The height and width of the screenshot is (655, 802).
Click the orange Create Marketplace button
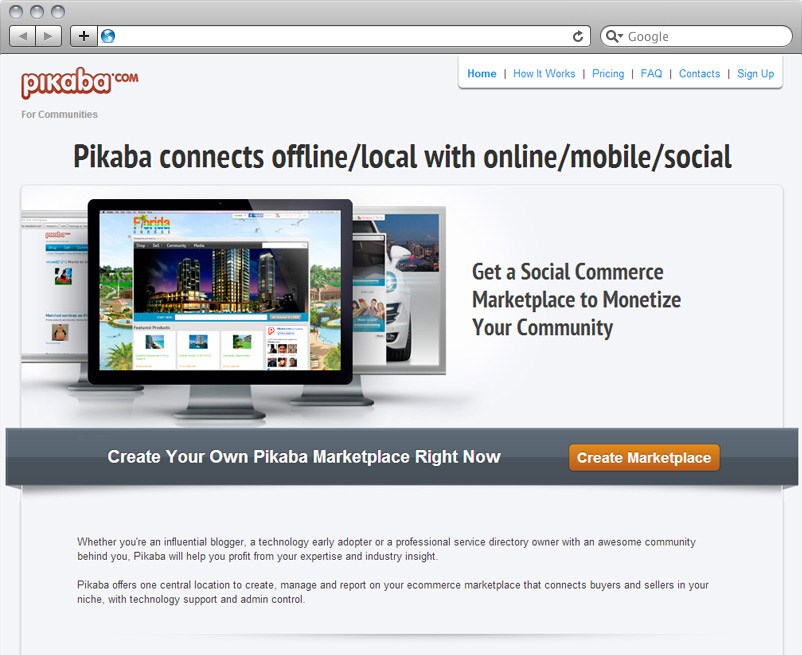[x=644, y=457]
